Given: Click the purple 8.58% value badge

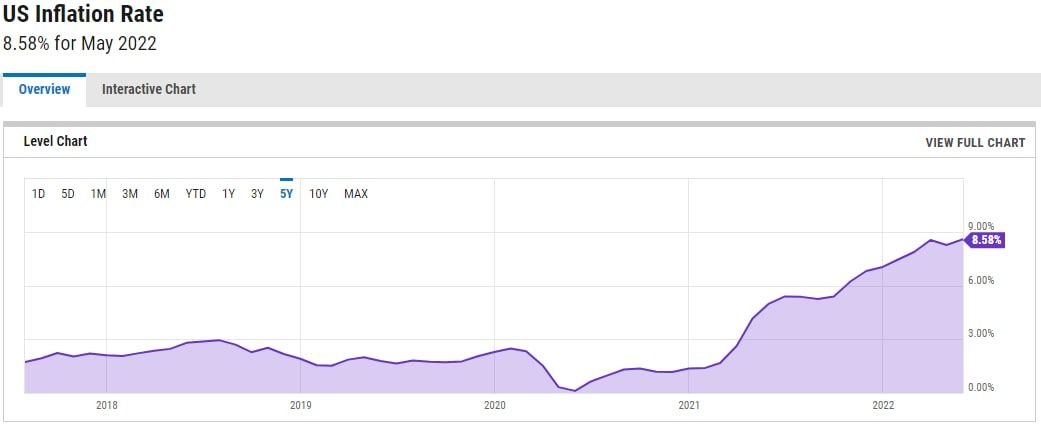Looking at the screenshot, I should pos(986,240).
